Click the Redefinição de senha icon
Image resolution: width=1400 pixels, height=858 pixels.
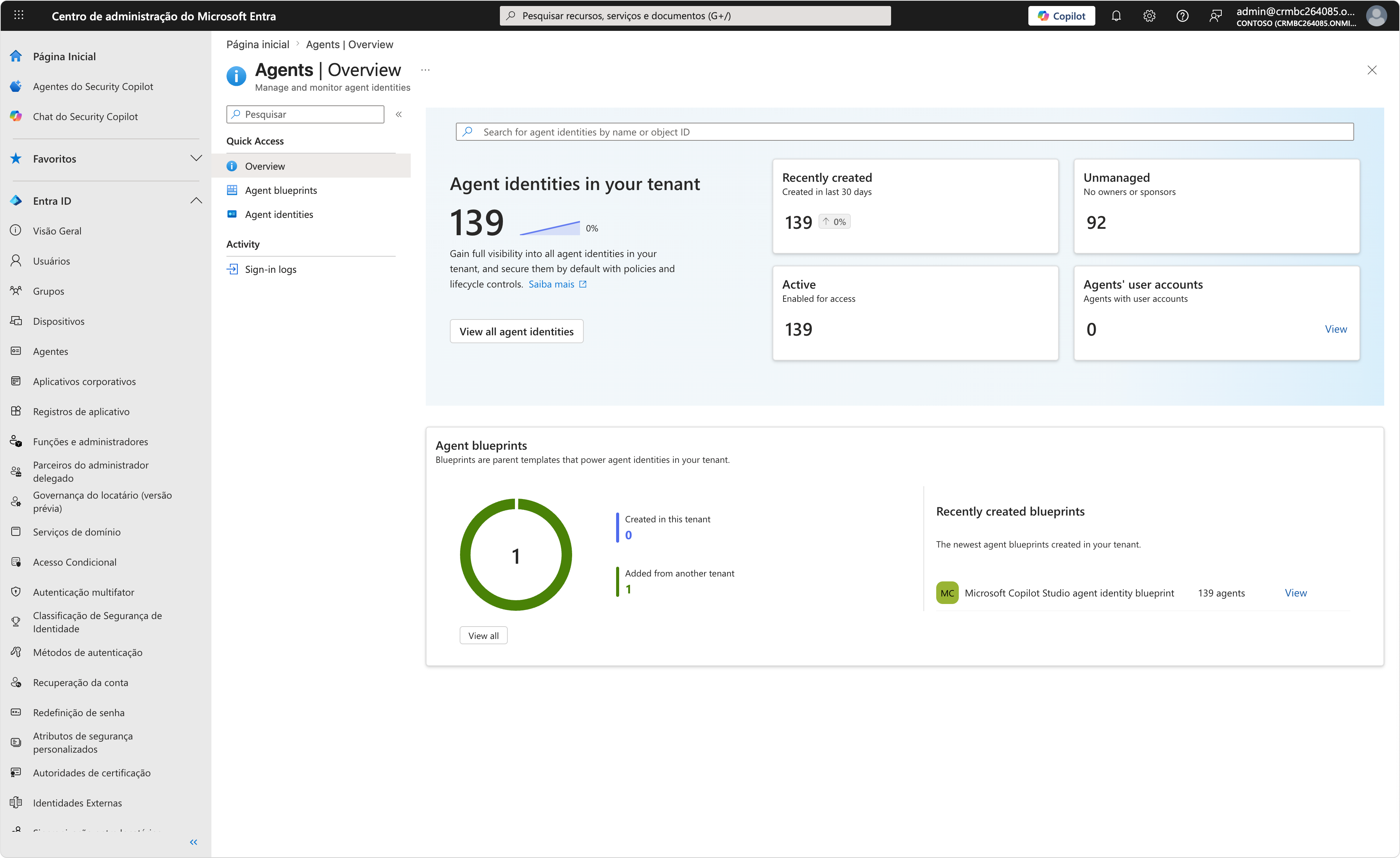pos(16,712)
